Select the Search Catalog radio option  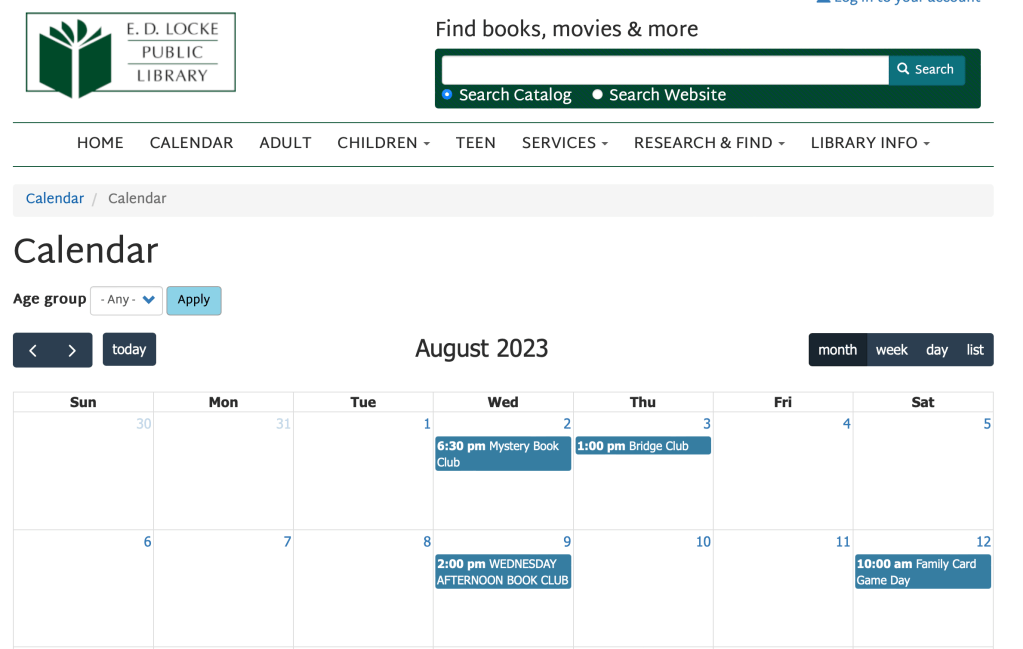coord(447,94)
